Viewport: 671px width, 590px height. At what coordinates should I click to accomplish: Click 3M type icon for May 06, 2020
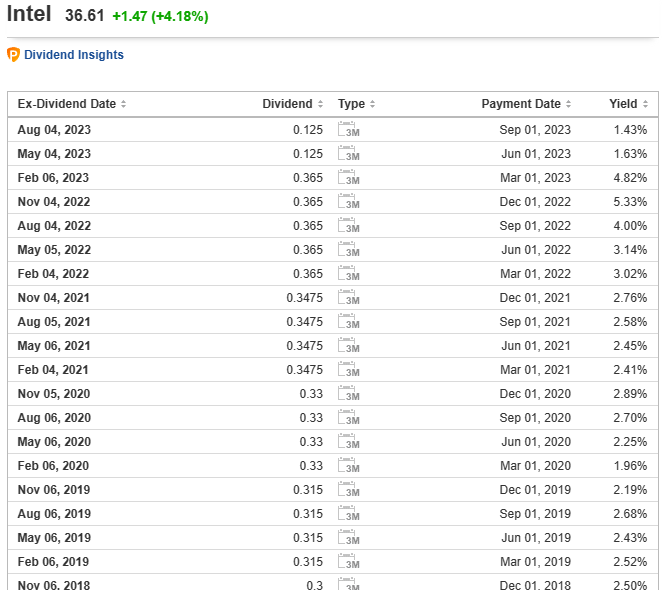[348, 441]
